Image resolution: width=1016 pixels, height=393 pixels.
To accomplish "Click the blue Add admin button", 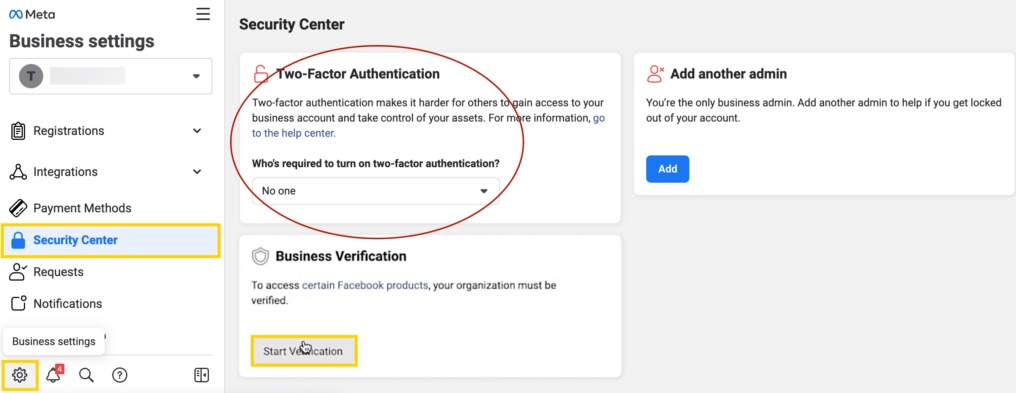I will (667, 169).
